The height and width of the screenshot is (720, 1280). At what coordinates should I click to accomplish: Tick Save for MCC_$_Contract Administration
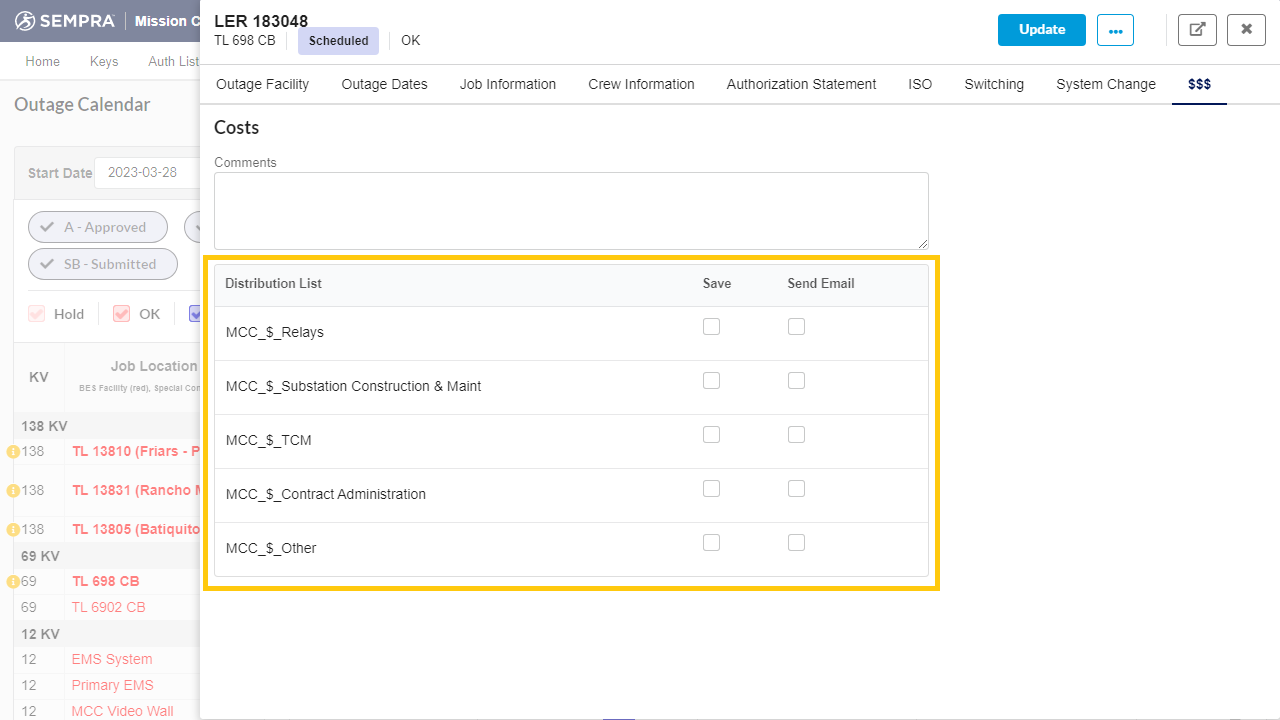(x=711, y=489)
